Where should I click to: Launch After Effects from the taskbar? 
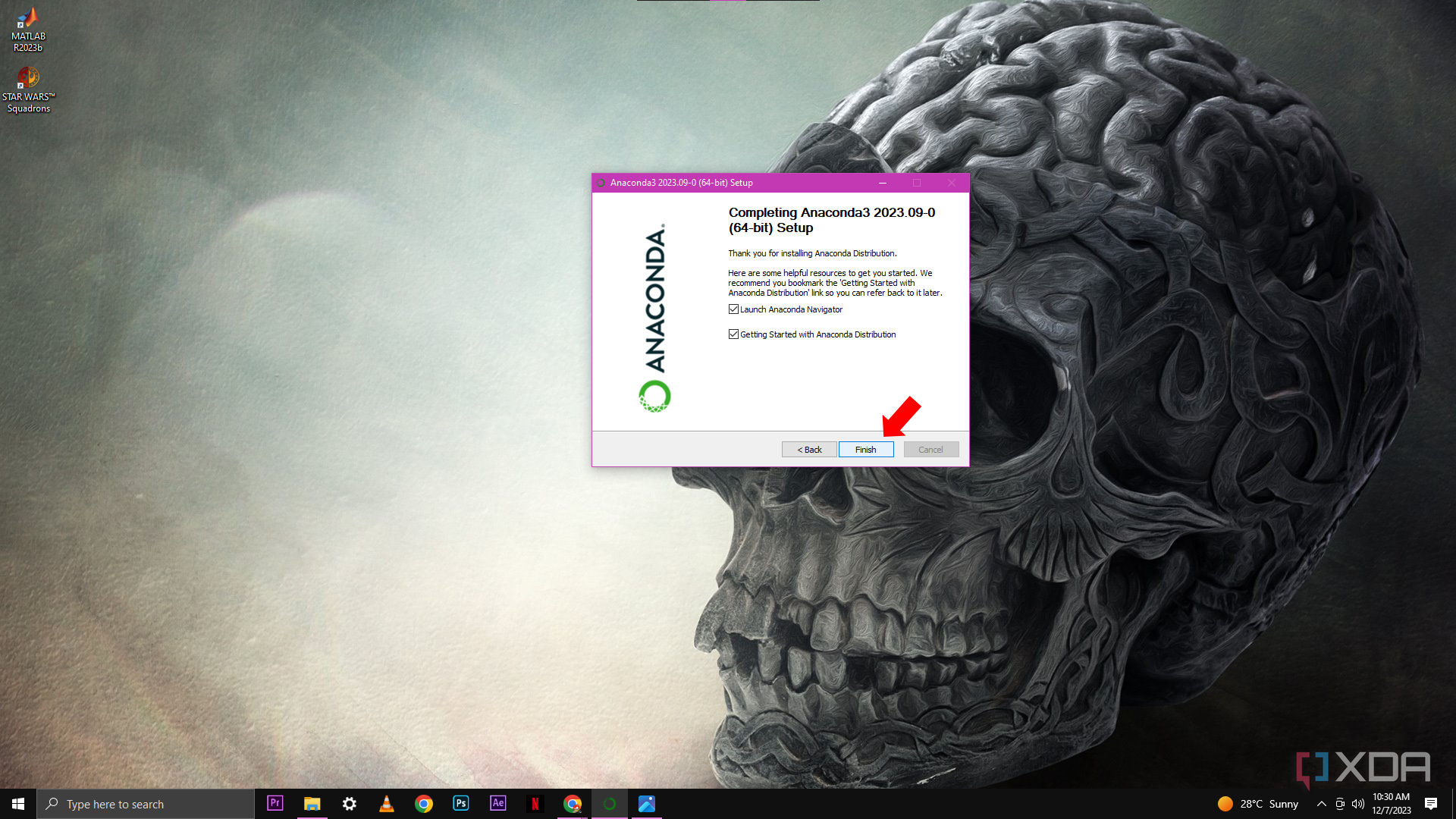pyautogui.click(x=497, y=803)
